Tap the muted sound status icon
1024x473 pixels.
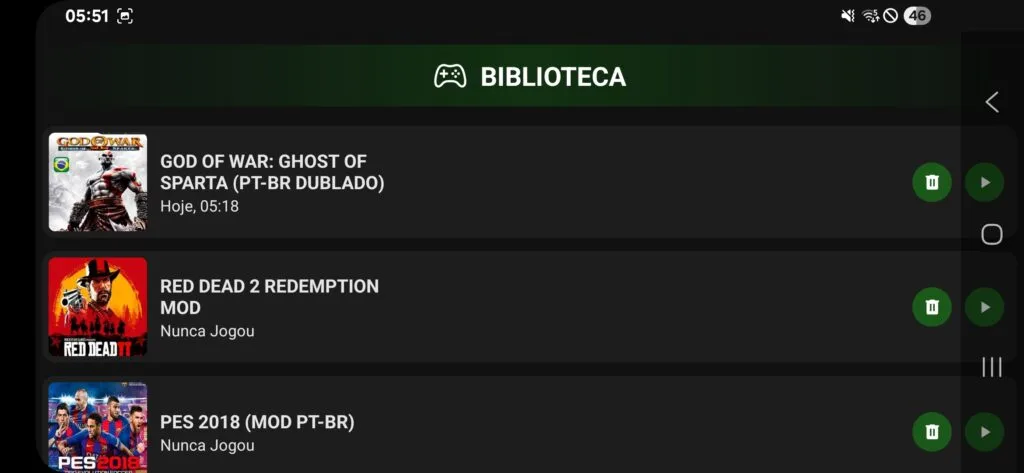[848, 16]
